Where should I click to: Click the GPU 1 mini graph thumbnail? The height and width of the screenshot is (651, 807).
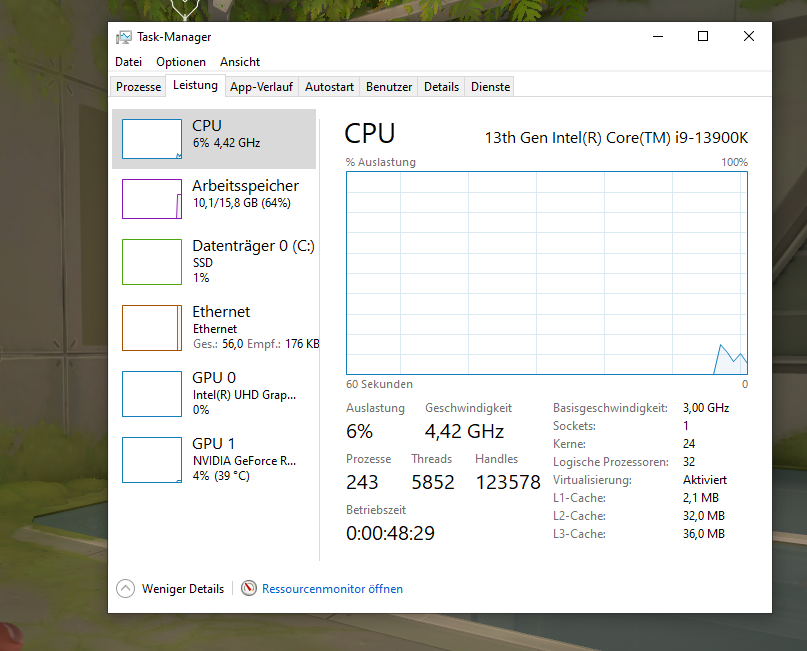click(x=152, y=460)
